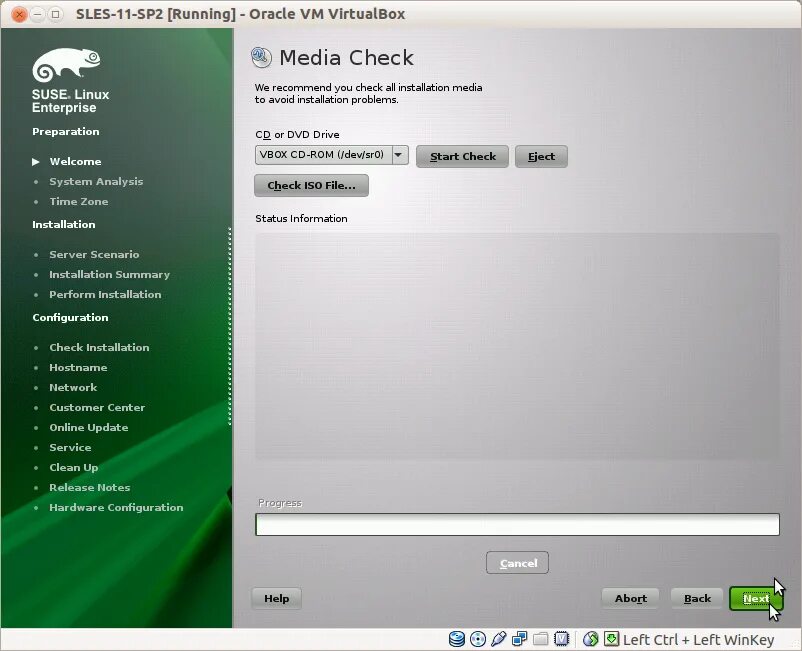
Task: Select Installation Summary step
Action: tap(109, 275)
